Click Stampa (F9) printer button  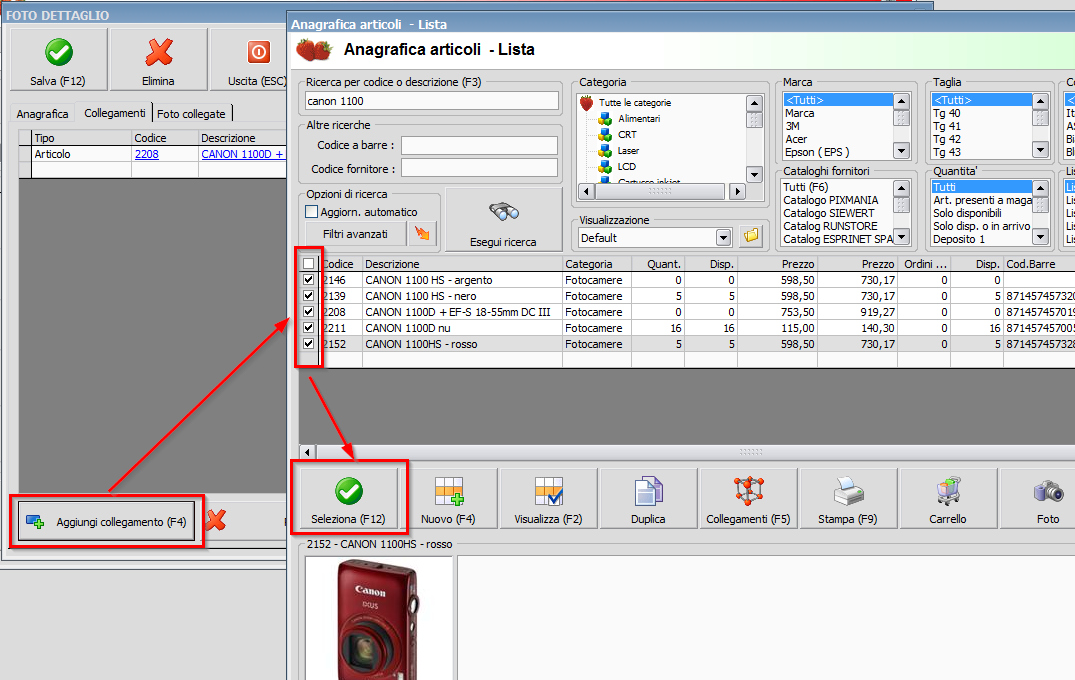pos(848,498)
